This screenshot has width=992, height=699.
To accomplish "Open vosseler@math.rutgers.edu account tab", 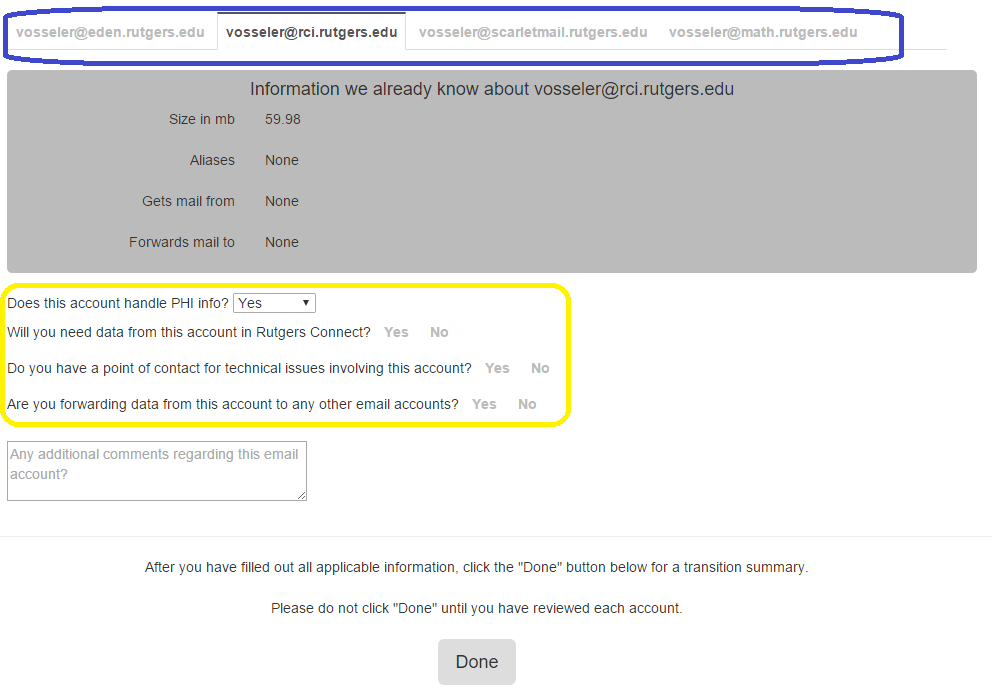I will click(763, 32).
